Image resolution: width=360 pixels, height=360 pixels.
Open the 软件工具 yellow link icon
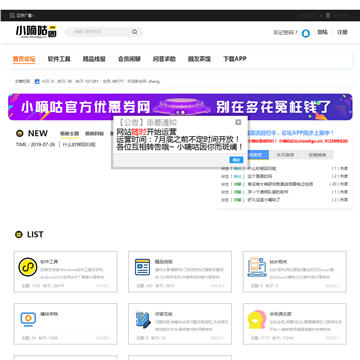point(28,267)
